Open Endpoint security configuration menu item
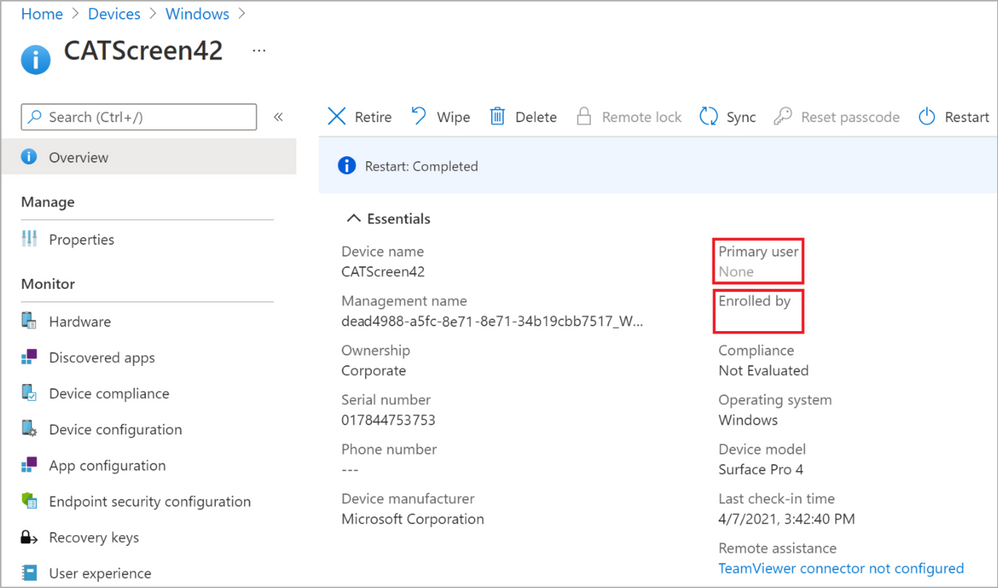The width and height of the screenshot is (998, 588). [x=148, y=501]
